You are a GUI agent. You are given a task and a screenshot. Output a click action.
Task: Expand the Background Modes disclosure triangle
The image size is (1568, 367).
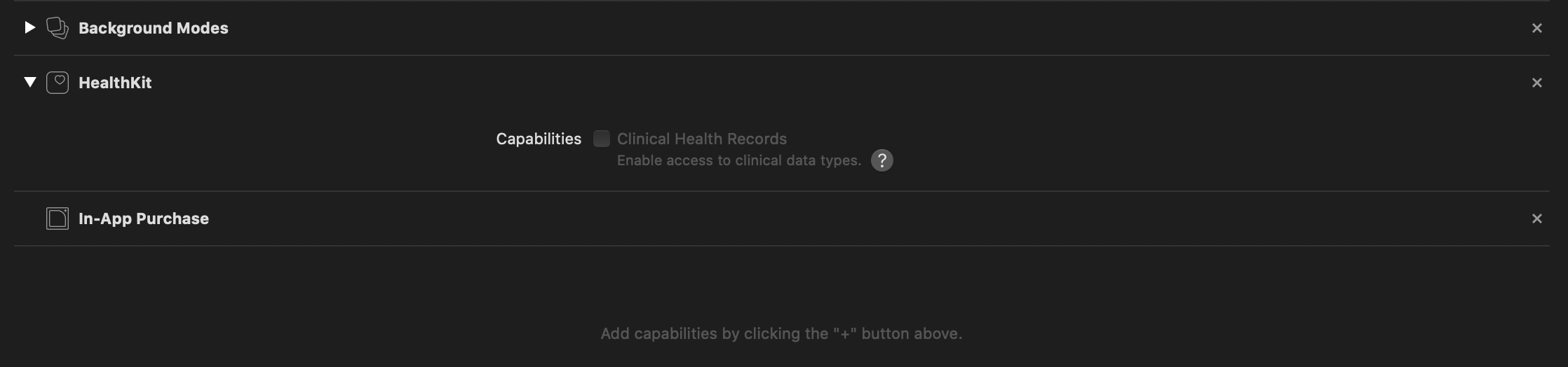pos(29,28)
